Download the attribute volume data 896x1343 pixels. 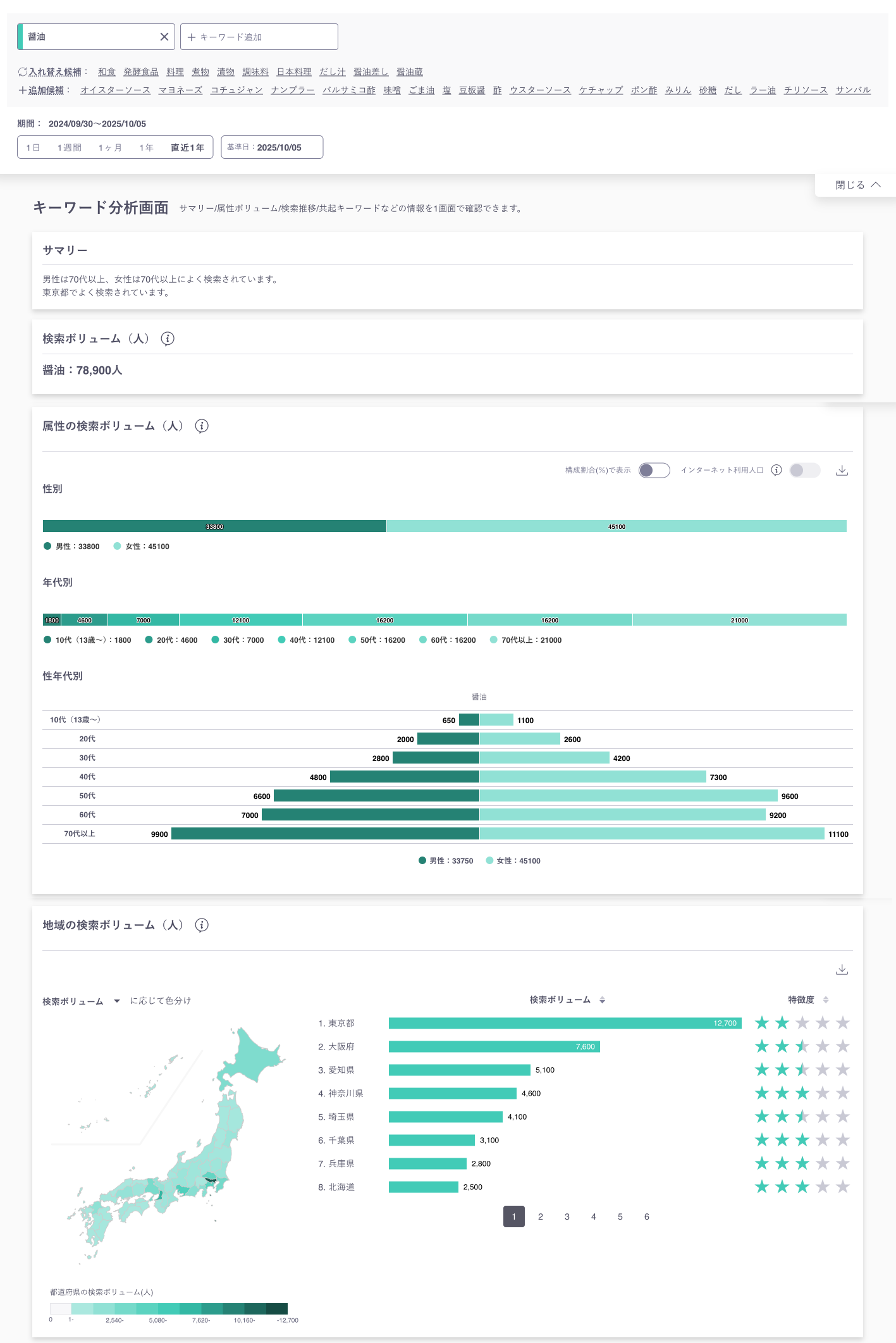[x=842, y=470]
